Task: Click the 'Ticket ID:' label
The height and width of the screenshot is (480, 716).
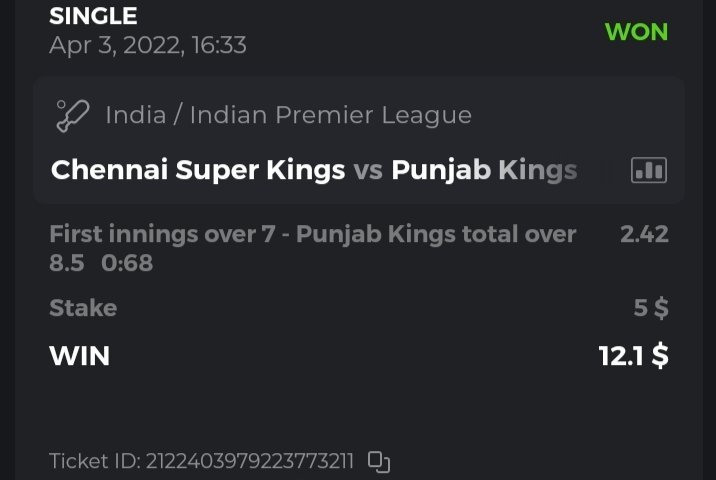Action: [x=95, y=461]
